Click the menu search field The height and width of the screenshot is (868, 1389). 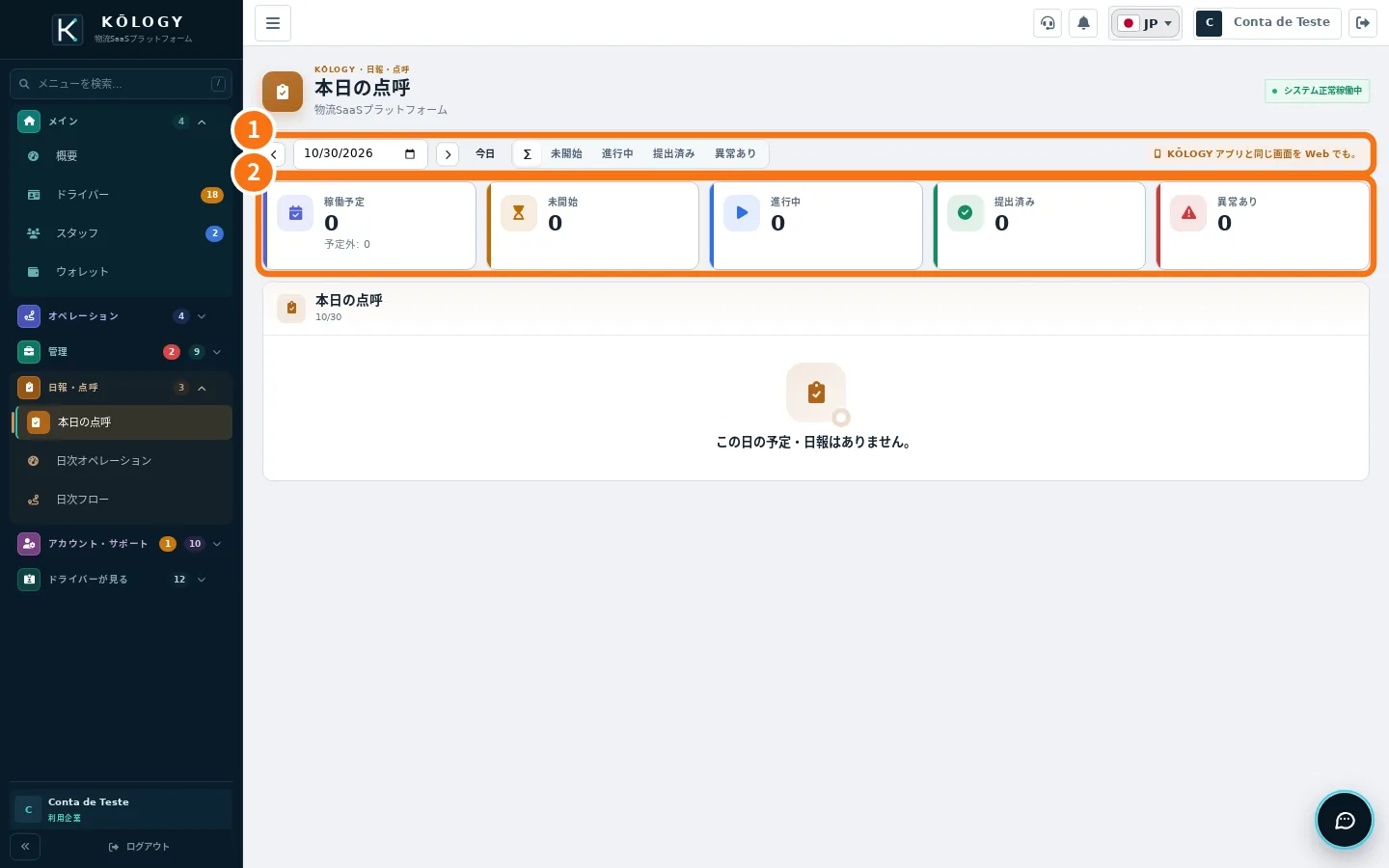(122, 84)
